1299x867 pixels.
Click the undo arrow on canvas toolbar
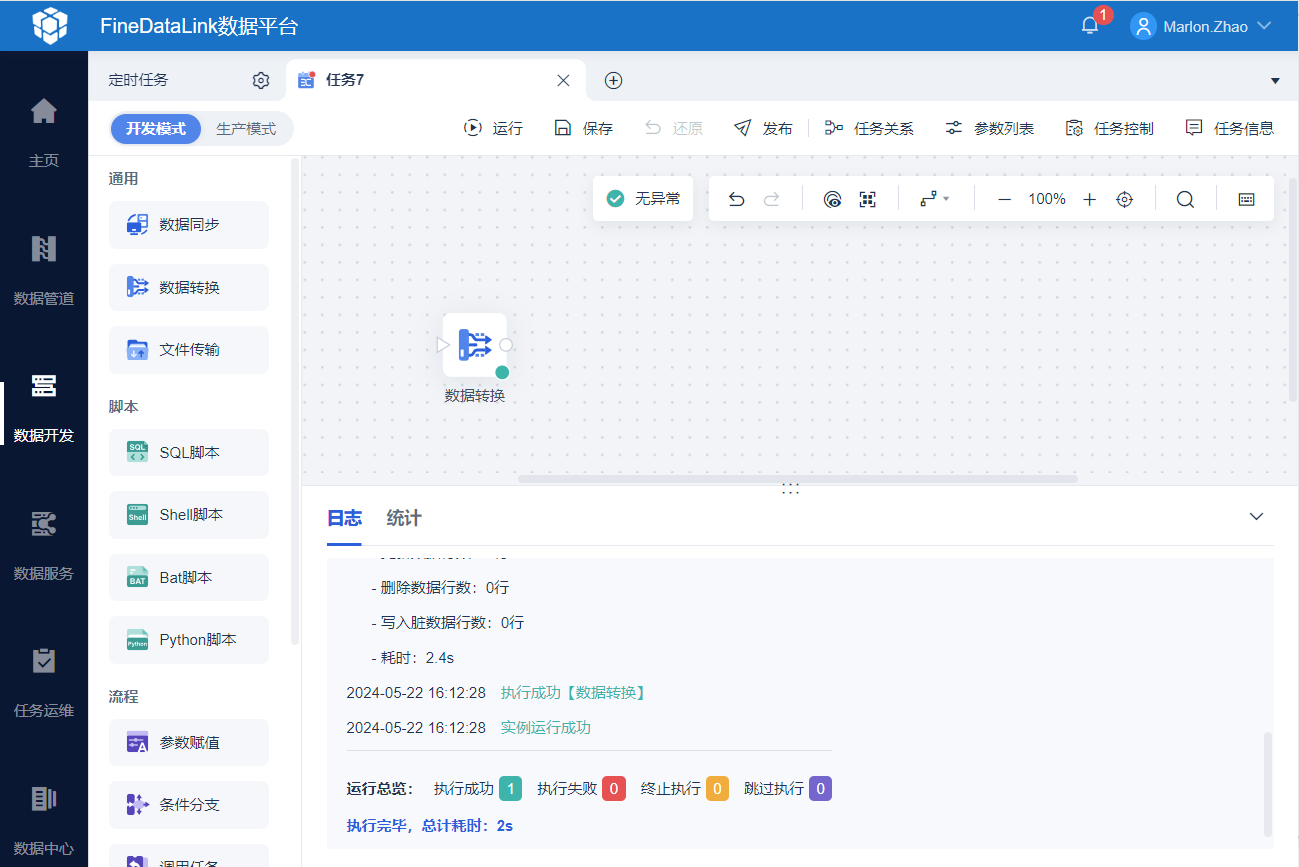pyautogui.click(x=737, y=199)
